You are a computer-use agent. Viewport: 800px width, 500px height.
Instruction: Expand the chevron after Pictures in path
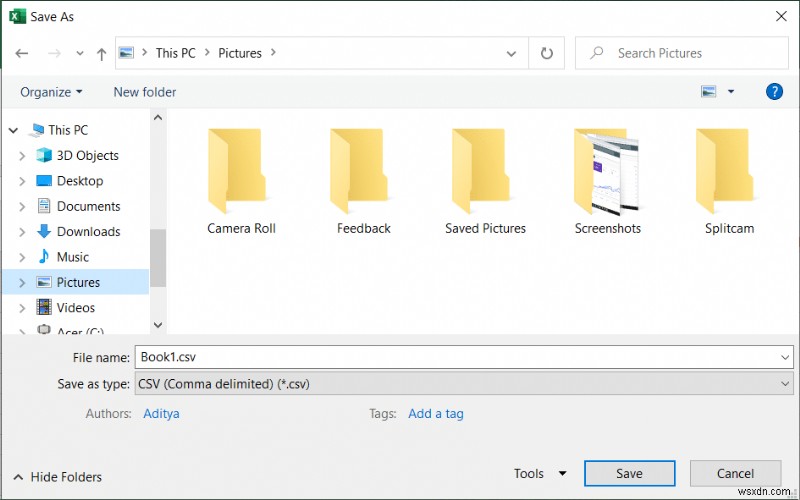coord(273,53)
